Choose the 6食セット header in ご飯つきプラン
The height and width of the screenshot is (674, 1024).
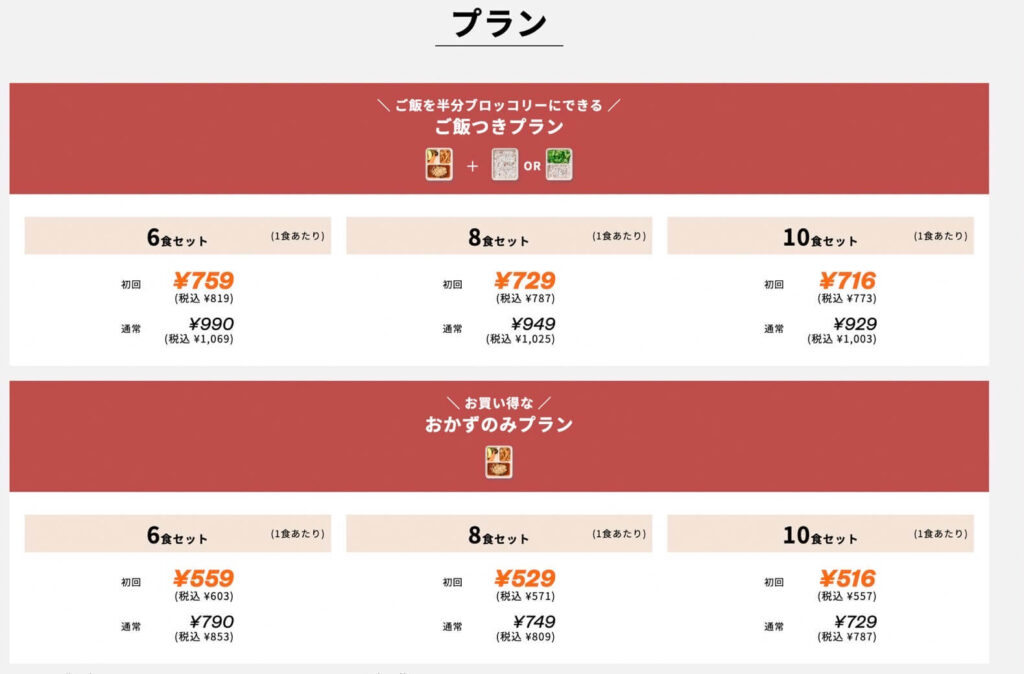pos(177,238)
